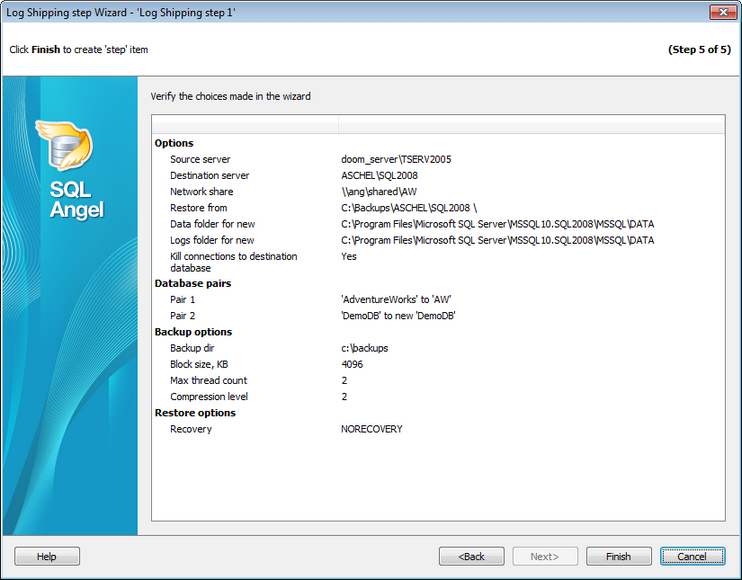Click the 'Verify the choices made in the wizard' text
Viewport: 742px width, 580px height.
(230, 97)
